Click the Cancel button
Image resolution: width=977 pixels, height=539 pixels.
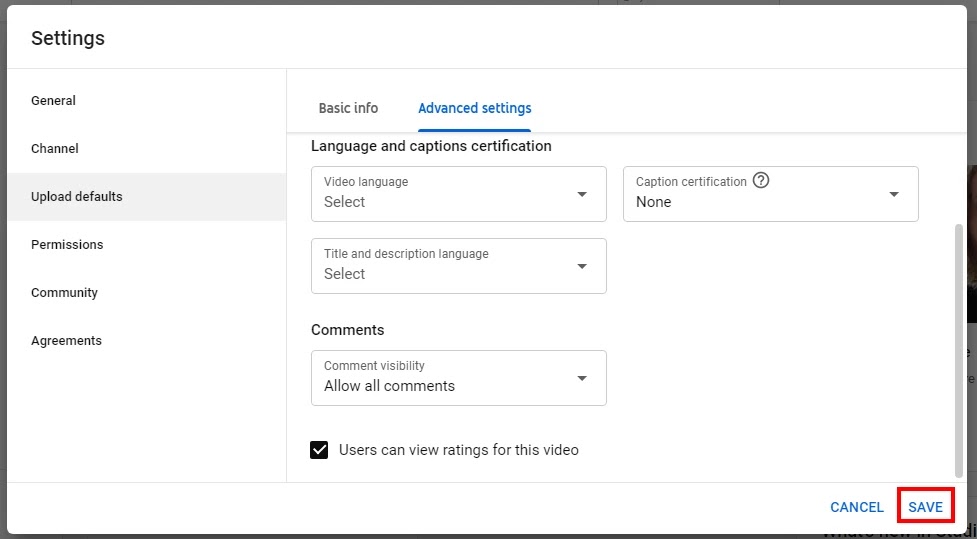point(857,507)
